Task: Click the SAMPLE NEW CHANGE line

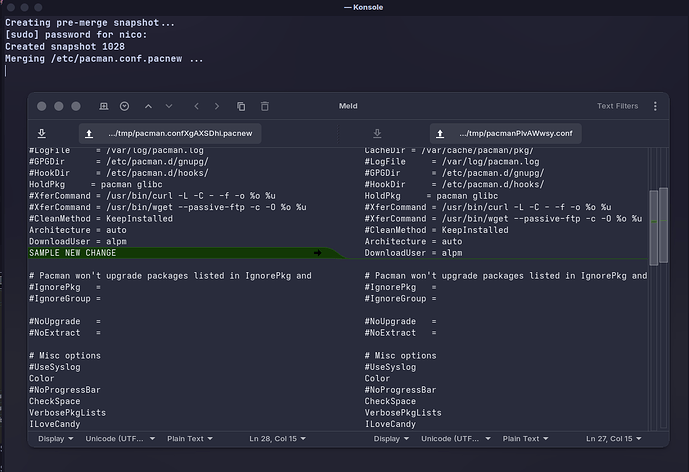Action: [73, 253]
